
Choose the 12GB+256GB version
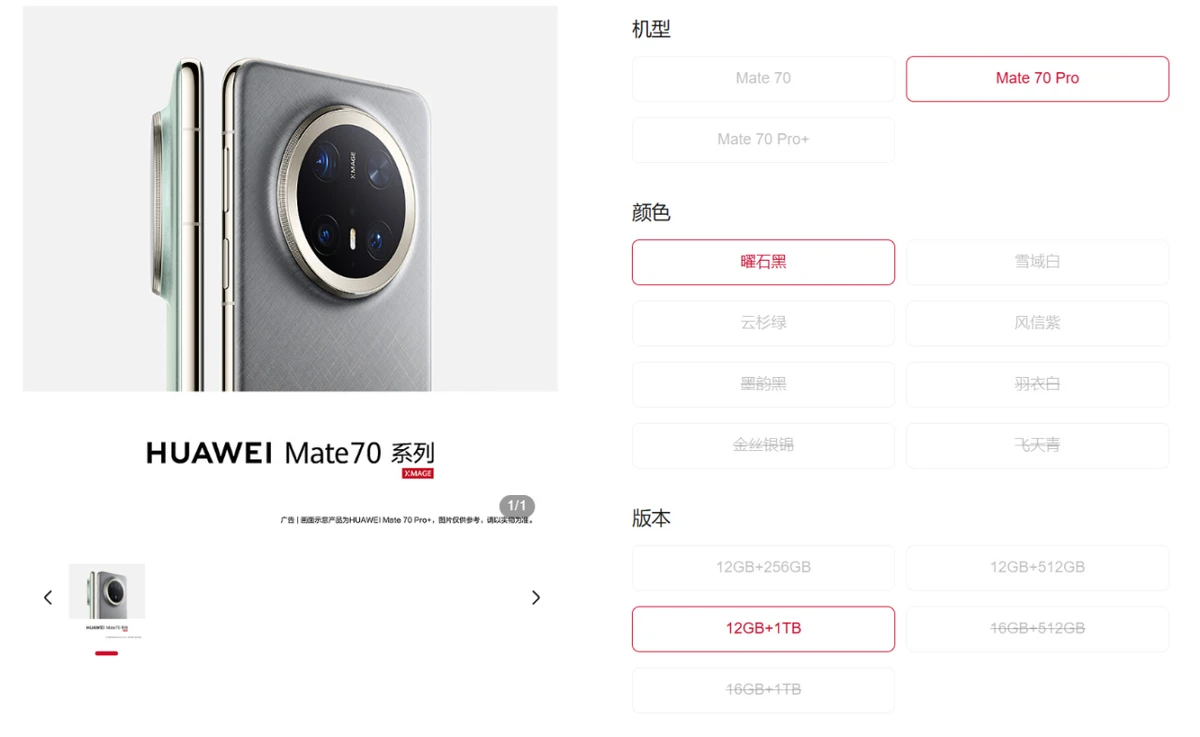click(x=763, y=567)
